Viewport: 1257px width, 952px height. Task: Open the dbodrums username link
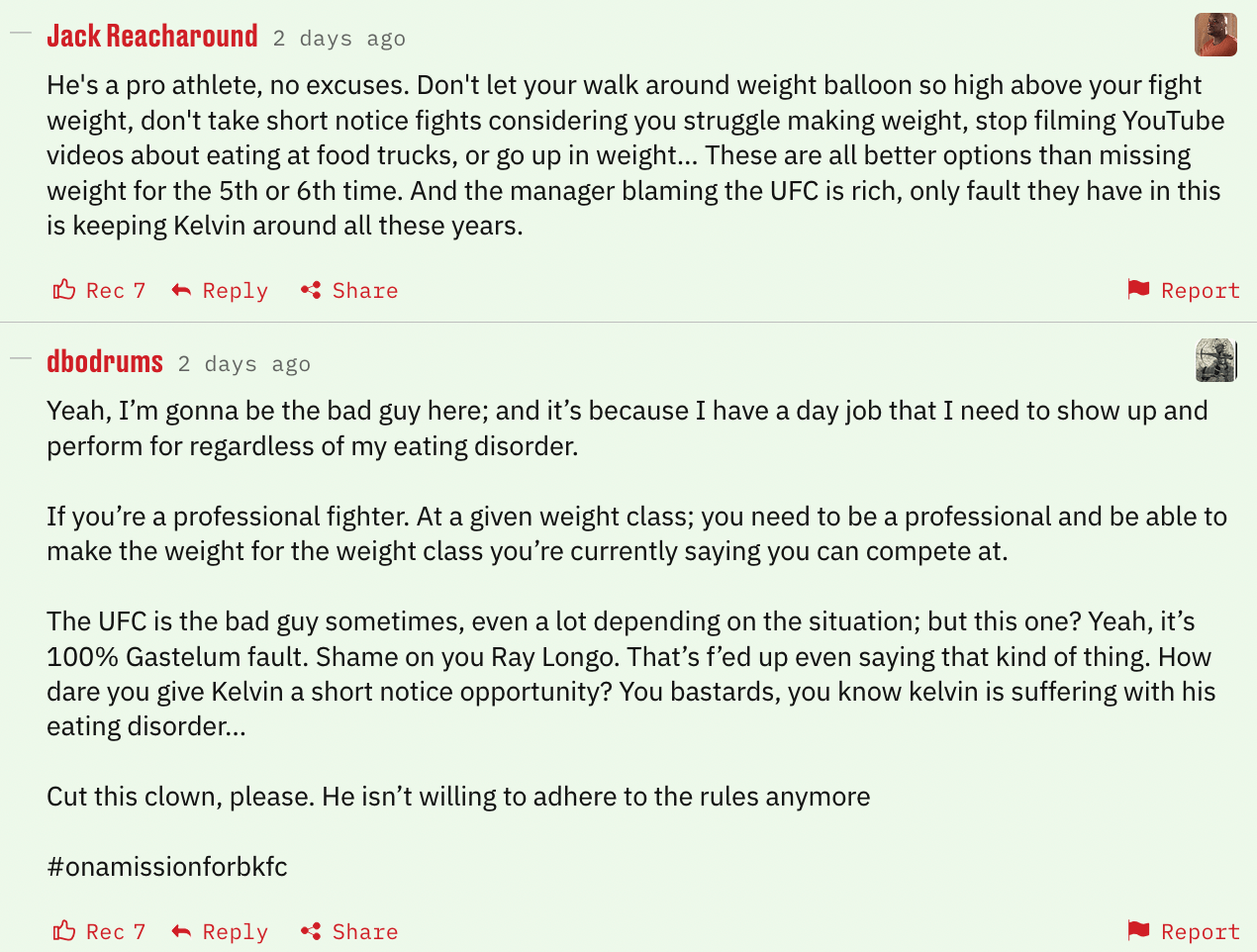coord(105,362)
